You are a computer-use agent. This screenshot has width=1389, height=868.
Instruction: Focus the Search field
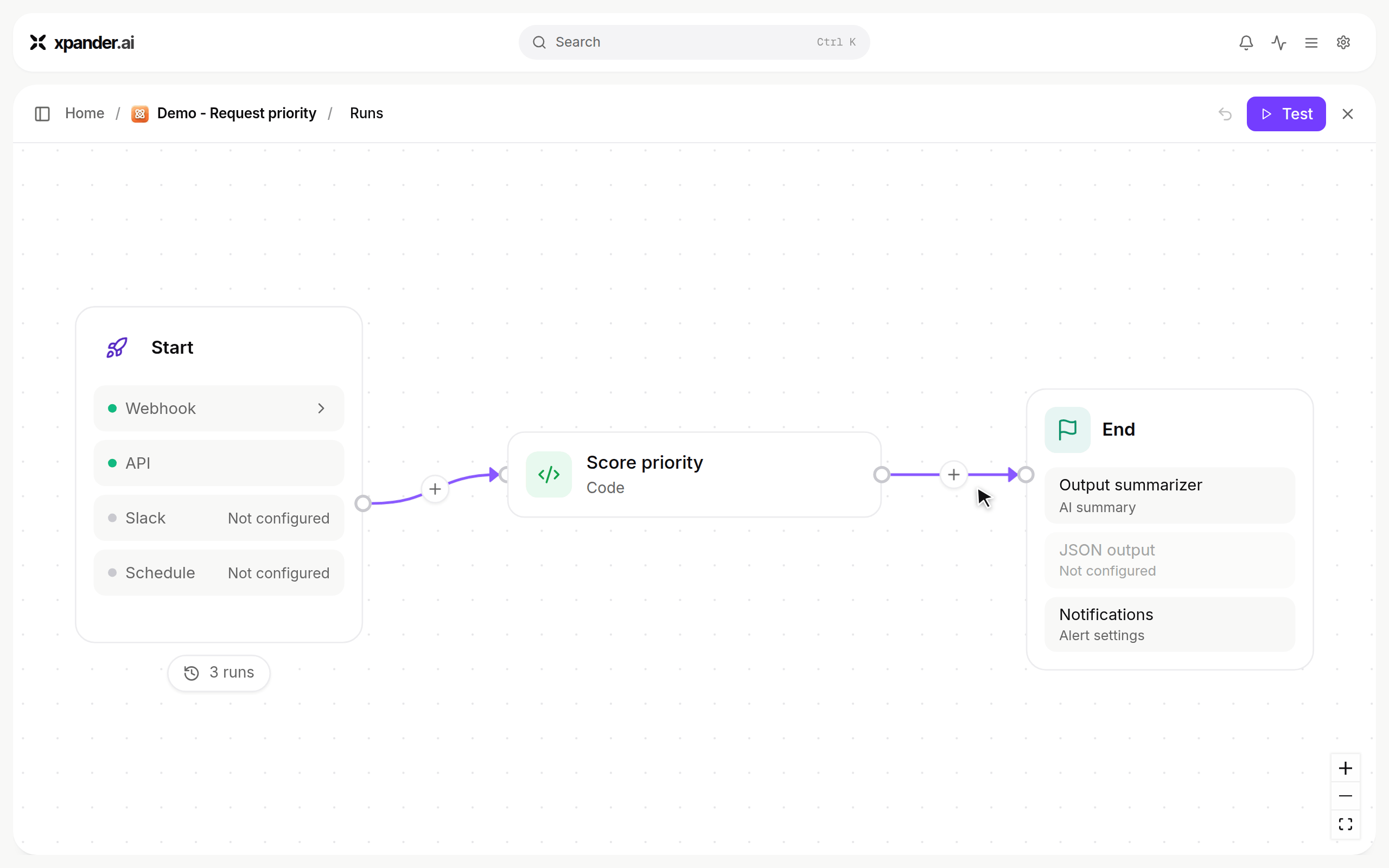click(x=694, y=42)
